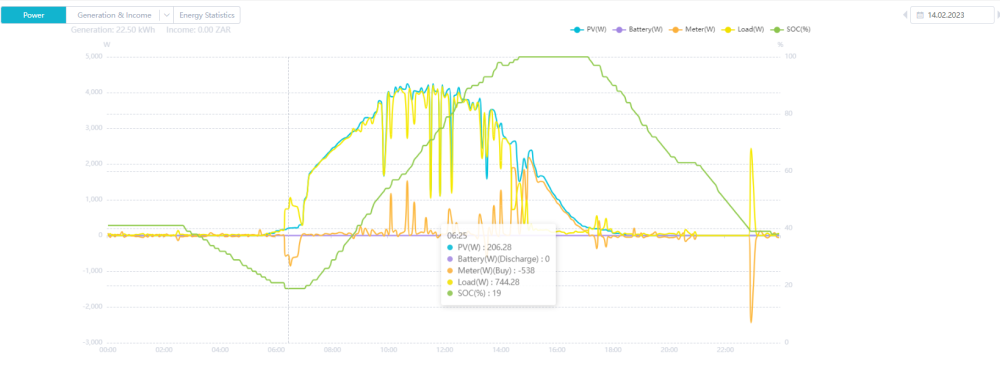Hide the Meter(W) legend series
Image resolution: width=1000 pixels, height=388 pixels.
tap(692, 29)
